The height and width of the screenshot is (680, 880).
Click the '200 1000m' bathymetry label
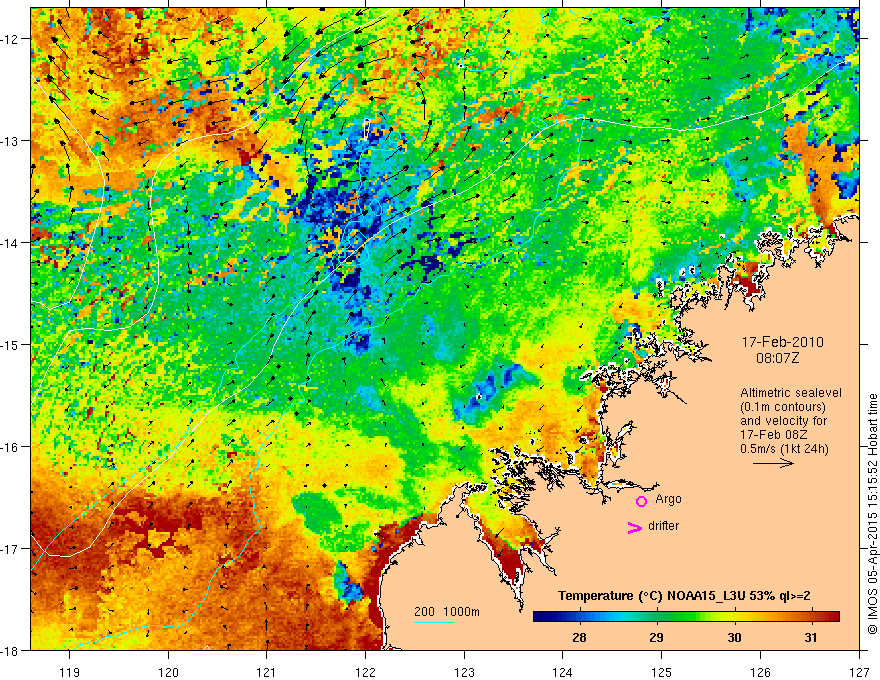tap(447, 612)
